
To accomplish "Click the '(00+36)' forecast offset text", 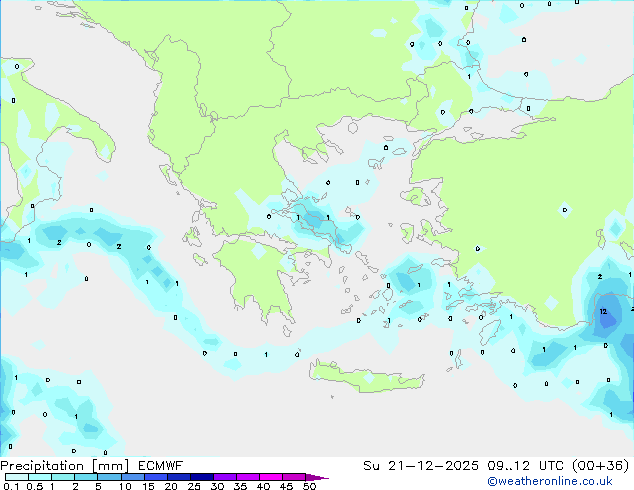I will coord(601,466).
